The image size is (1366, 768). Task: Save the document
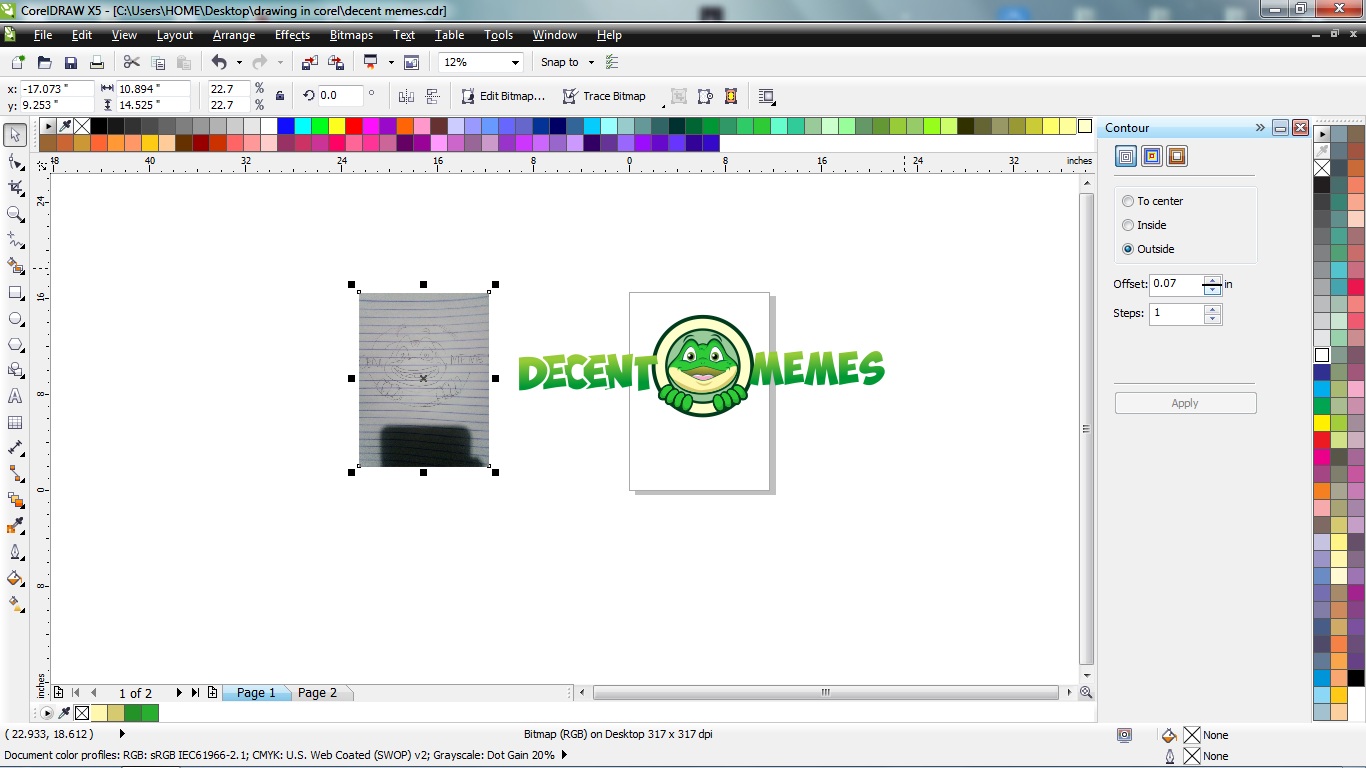tap(71, 62)
